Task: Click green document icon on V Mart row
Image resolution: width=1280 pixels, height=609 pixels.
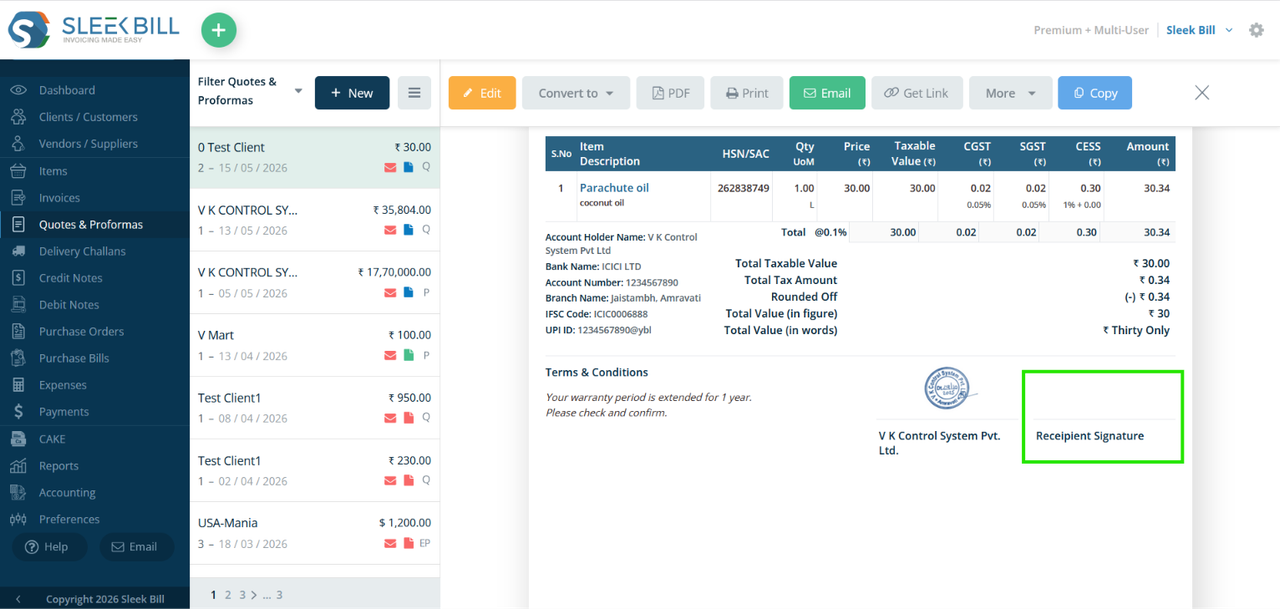Action: [408, 356]
